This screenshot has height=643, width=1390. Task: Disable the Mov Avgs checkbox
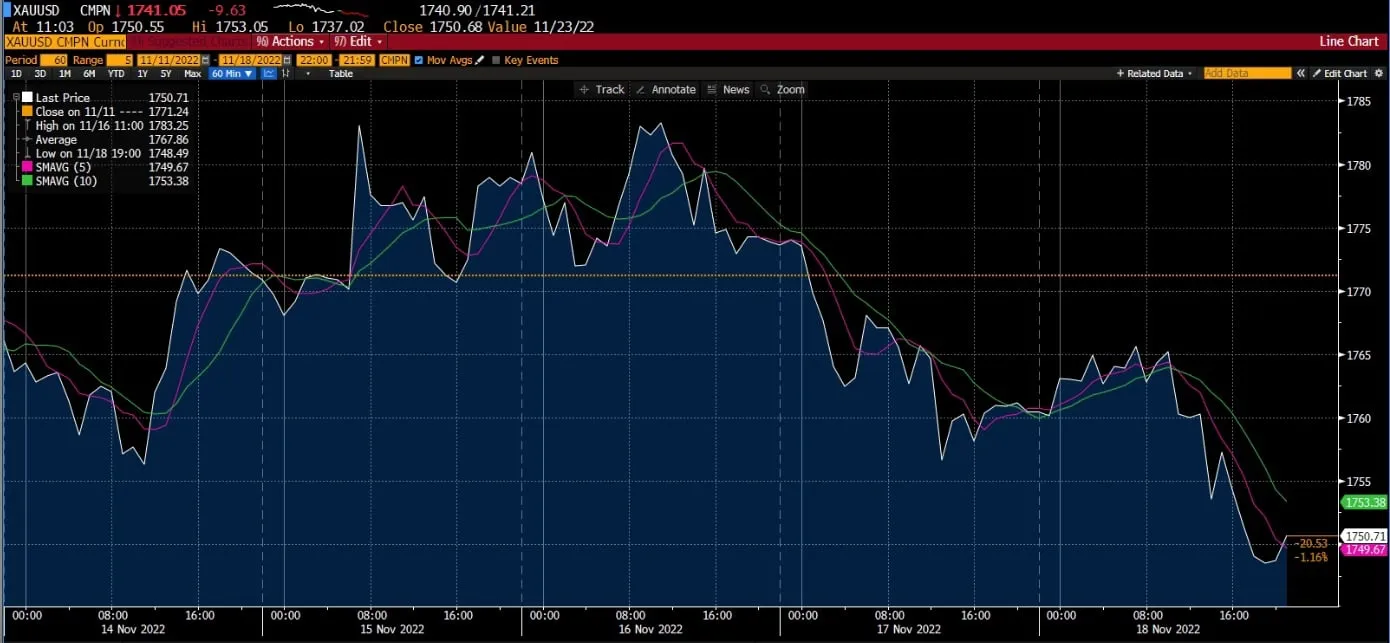coord(419,58)
